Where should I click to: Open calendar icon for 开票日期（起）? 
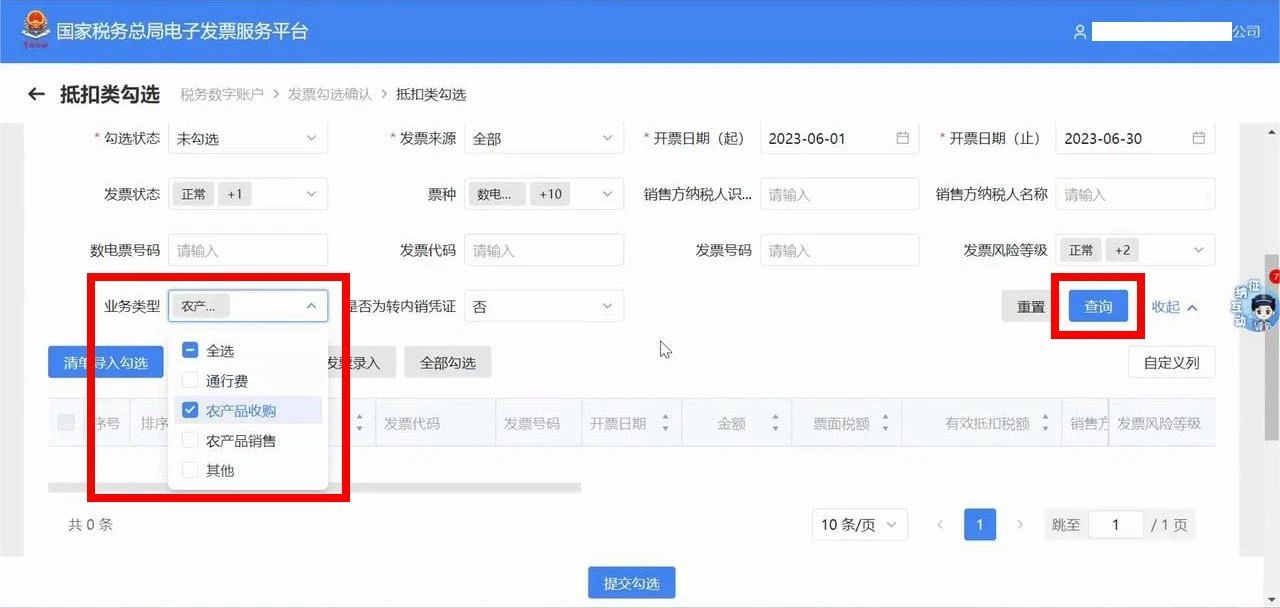902,138
